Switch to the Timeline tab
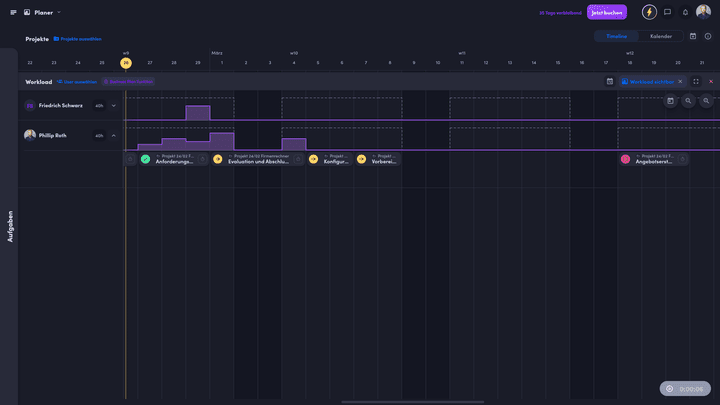This screenshot has width=720, height=405. (616, 36)
